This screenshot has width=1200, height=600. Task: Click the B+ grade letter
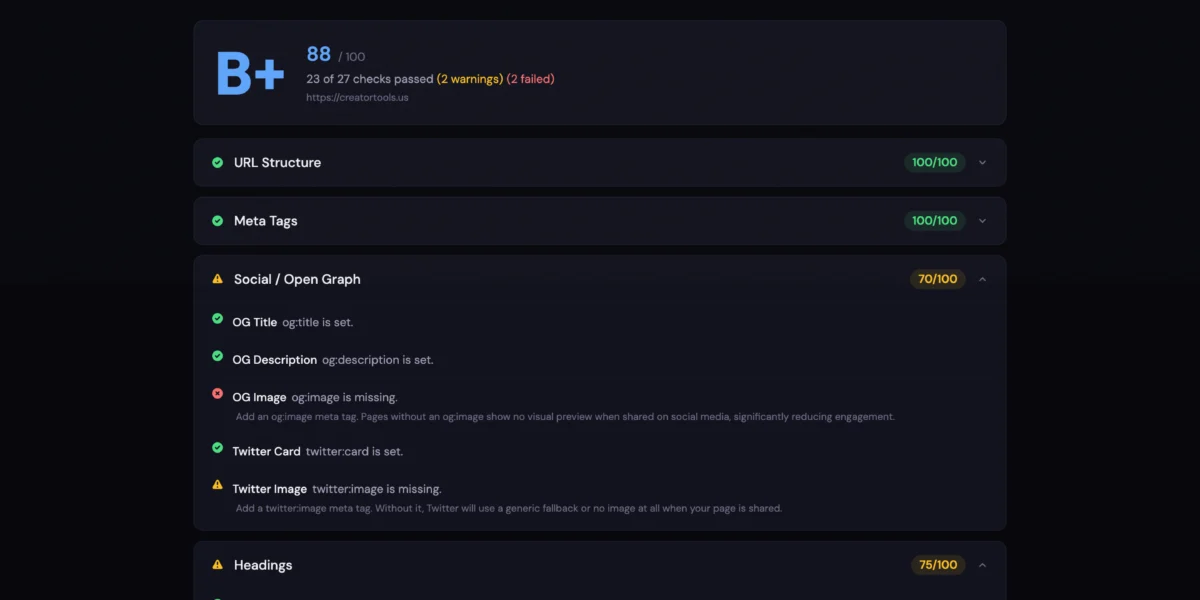tap(250, 73)
